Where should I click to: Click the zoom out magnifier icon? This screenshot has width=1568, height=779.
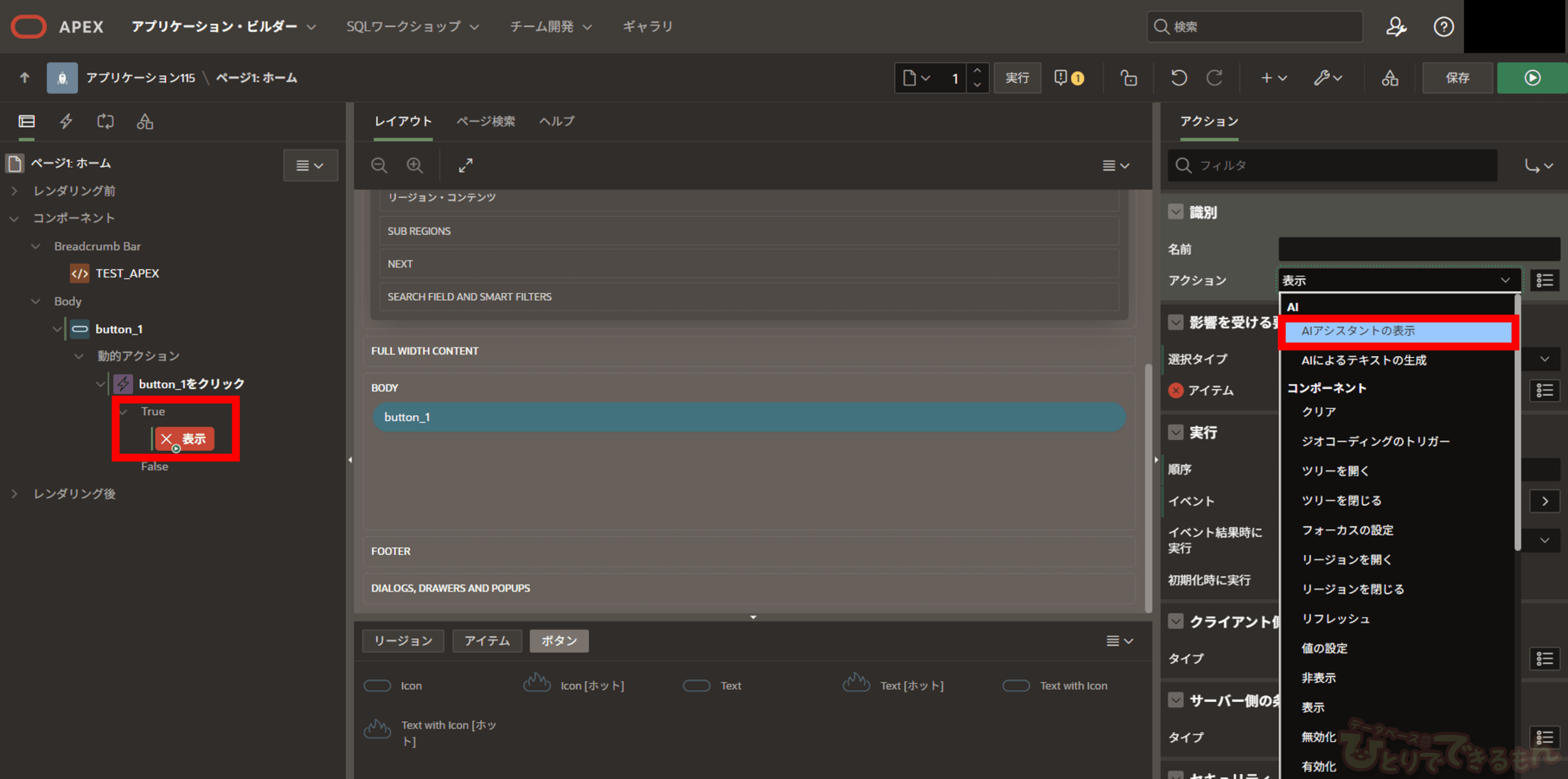point(379,165)
